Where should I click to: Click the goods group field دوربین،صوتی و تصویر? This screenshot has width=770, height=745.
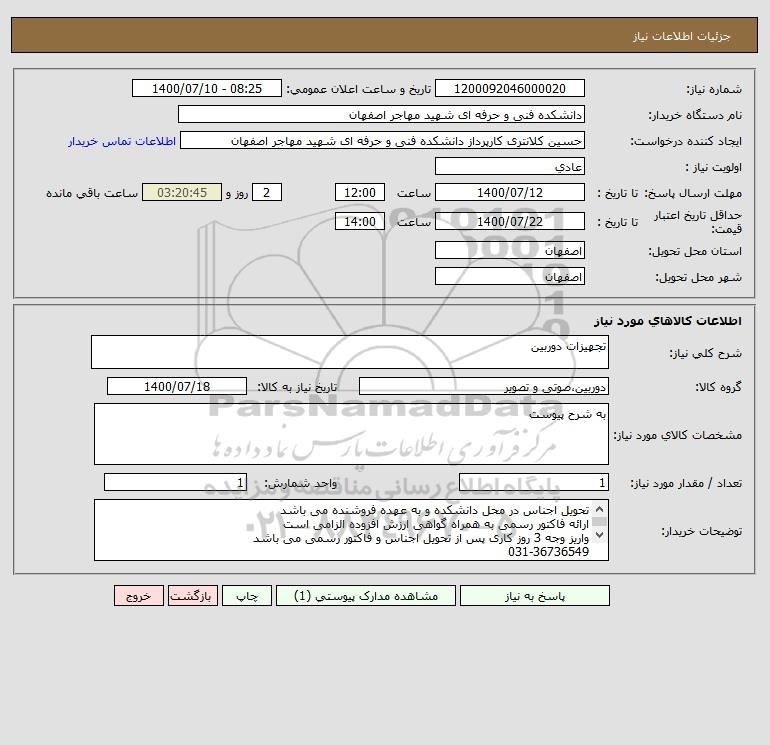point(484,386)
